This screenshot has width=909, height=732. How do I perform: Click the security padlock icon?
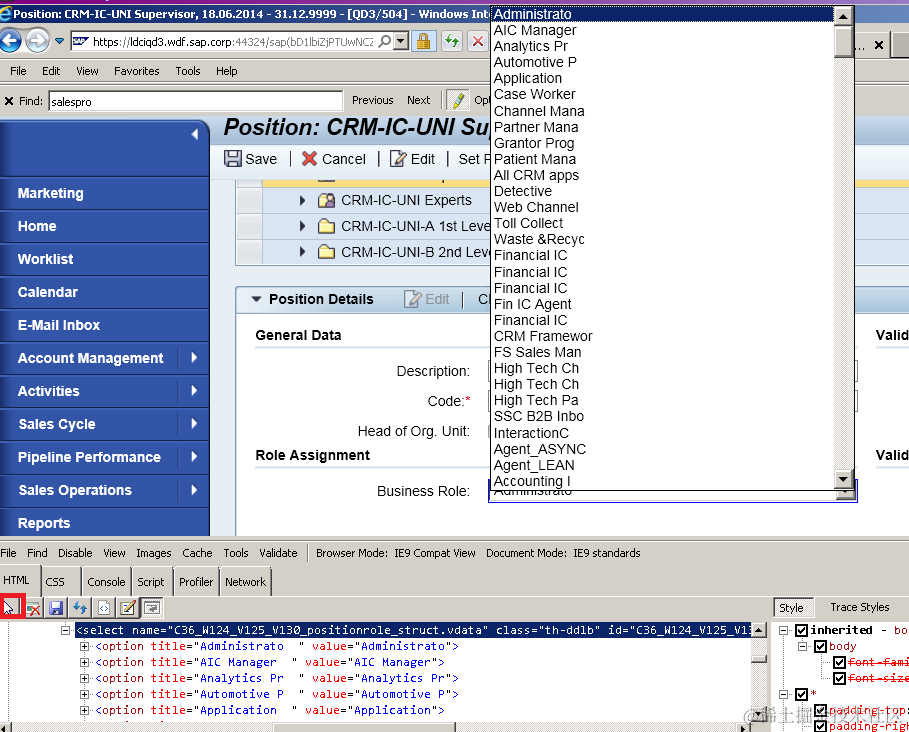(x=424, y=41)
